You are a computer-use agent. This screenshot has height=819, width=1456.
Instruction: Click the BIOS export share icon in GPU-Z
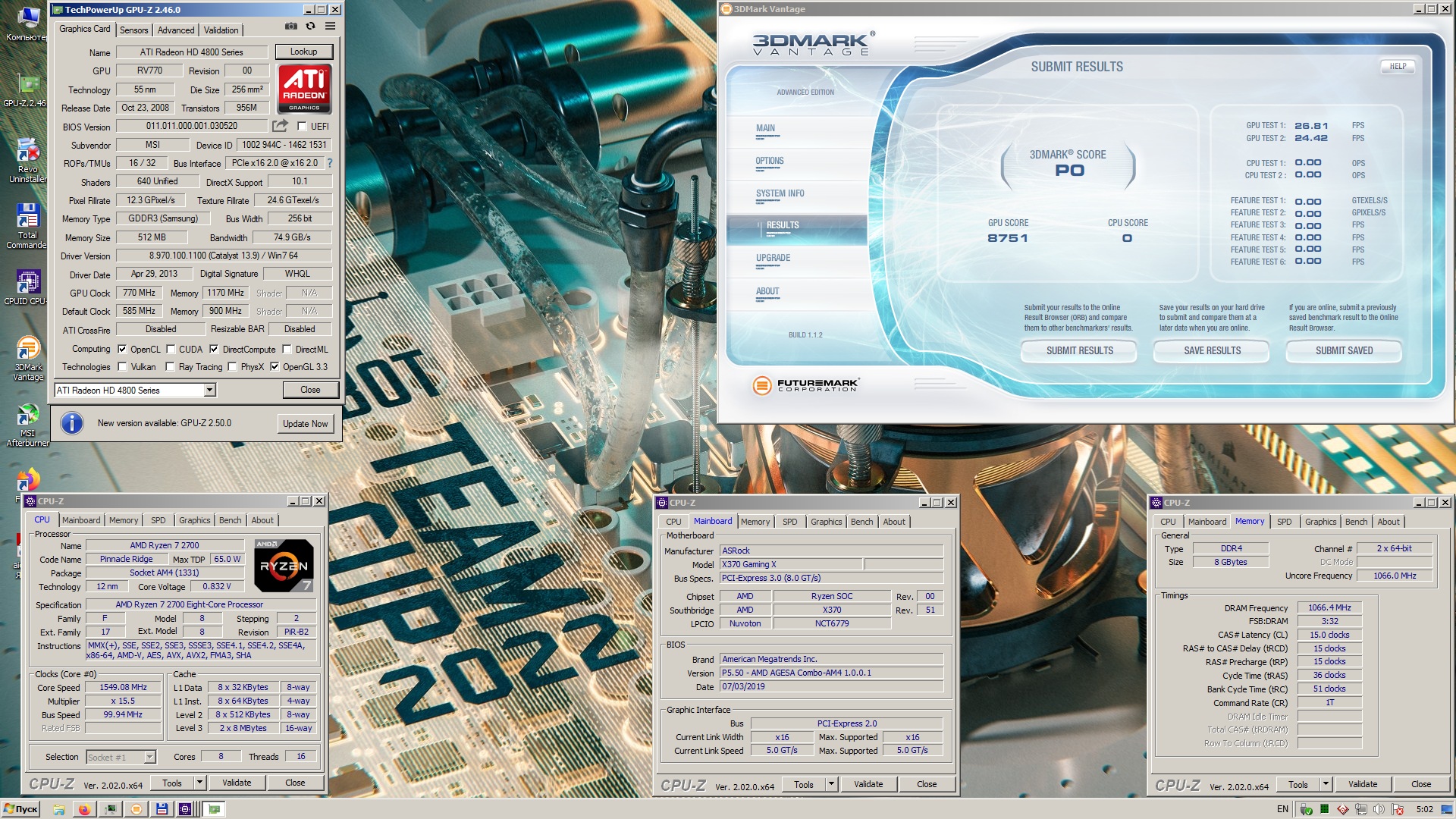(x=280, y=126)
